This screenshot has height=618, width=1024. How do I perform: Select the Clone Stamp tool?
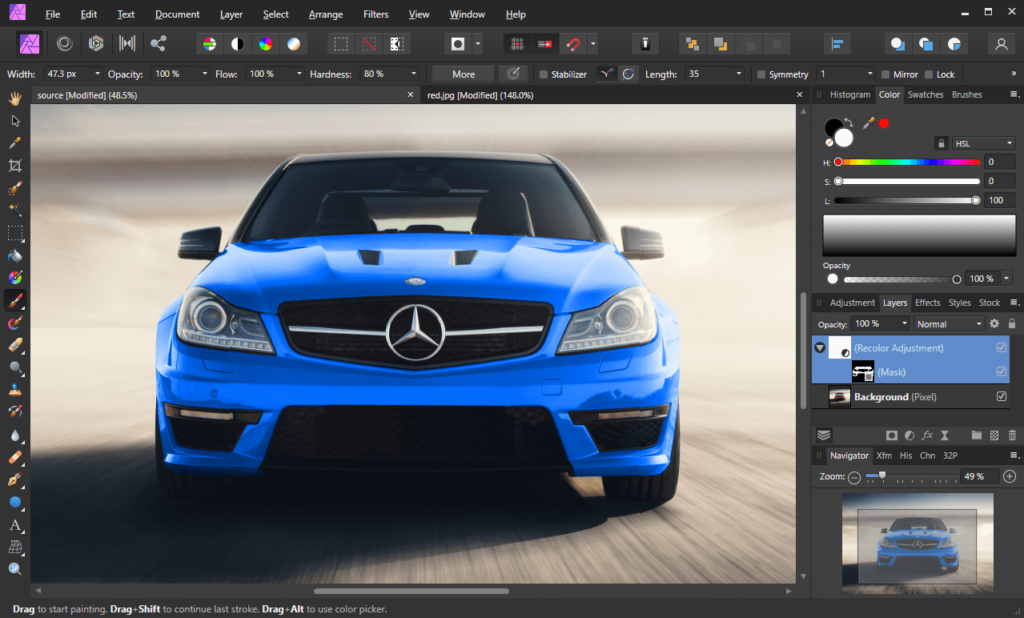pyautogui.click(x=13, y=390)
